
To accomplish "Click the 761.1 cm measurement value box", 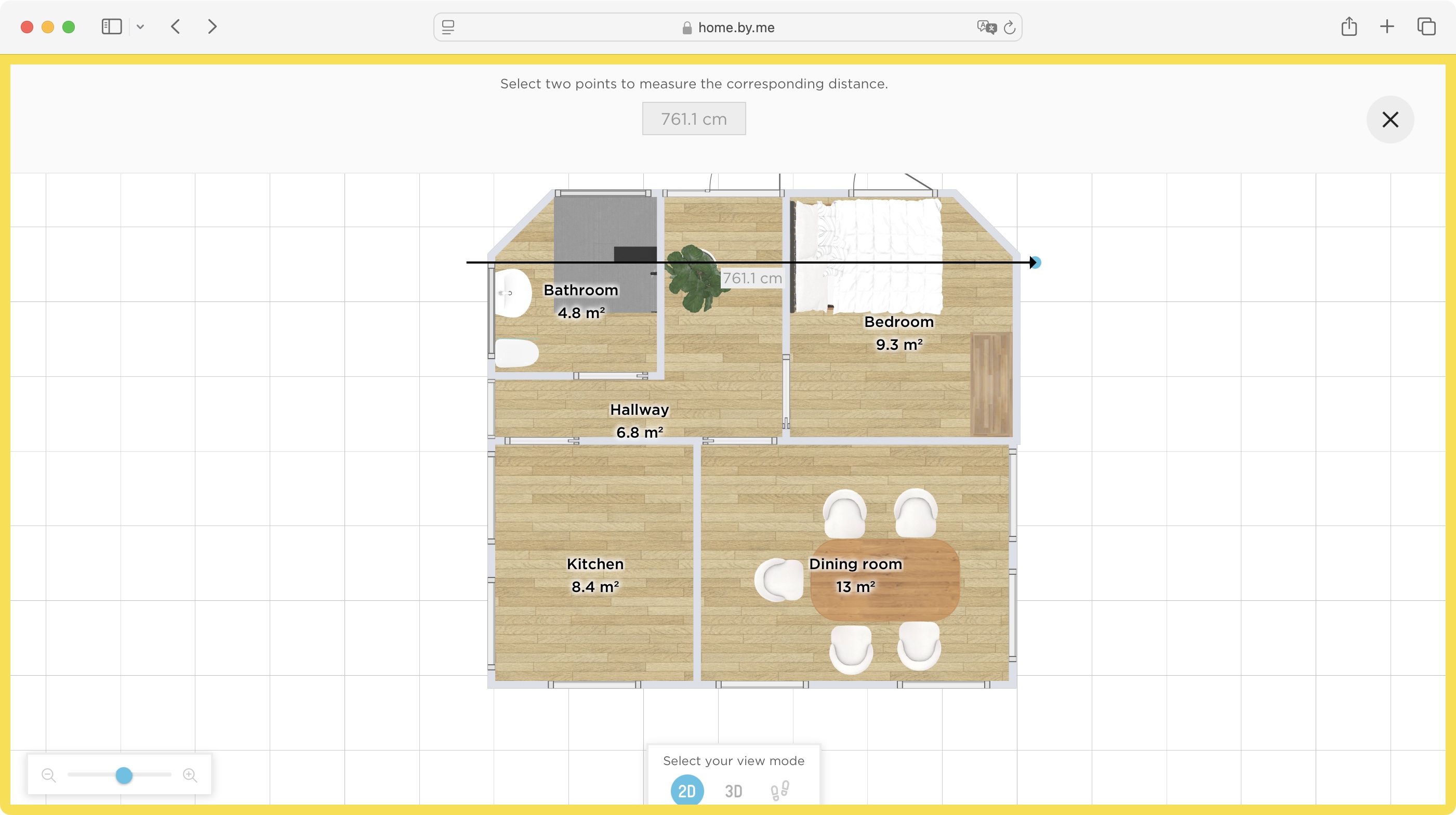I will pyautogui.click(x=694, y=119).
